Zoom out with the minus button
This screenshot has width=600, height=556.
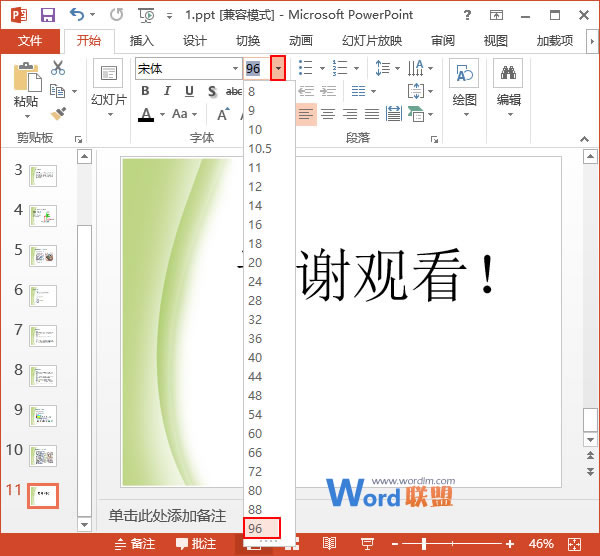pyautogui.click(x=395, y=543)
